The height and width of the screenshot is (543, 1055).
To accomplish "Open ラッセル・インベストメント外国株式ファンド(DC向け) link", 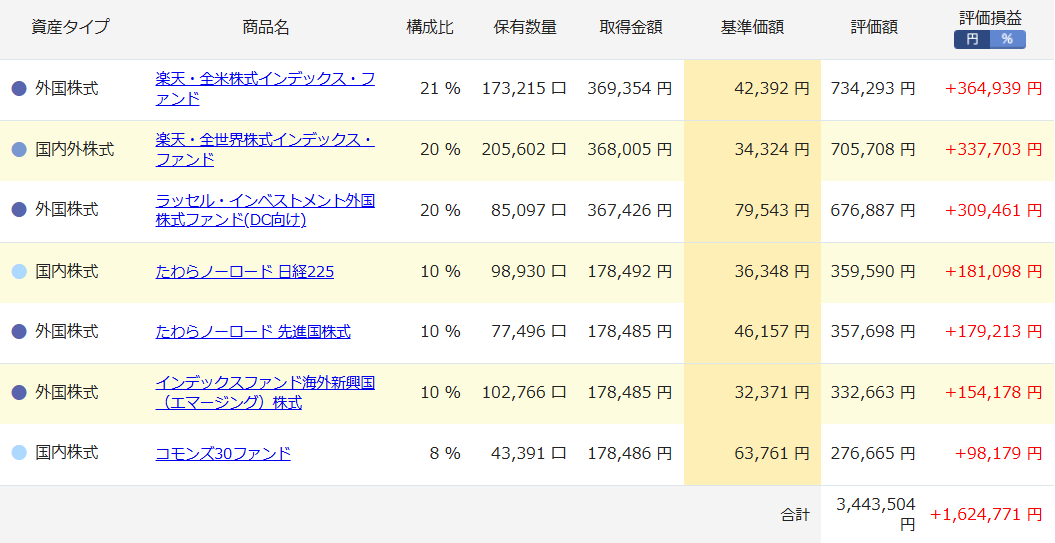I will coord(265,210).
